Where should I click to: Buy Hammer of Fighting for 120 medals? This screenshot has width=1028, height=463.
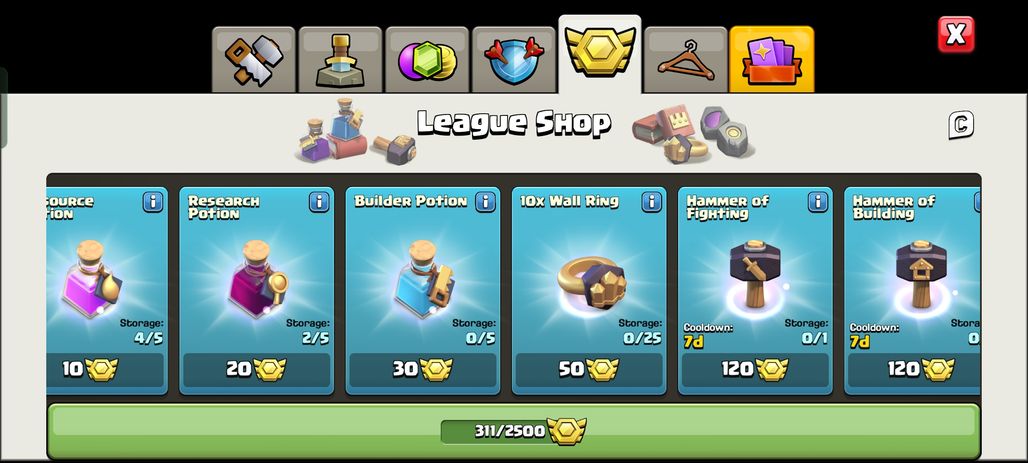pos(755,370)
